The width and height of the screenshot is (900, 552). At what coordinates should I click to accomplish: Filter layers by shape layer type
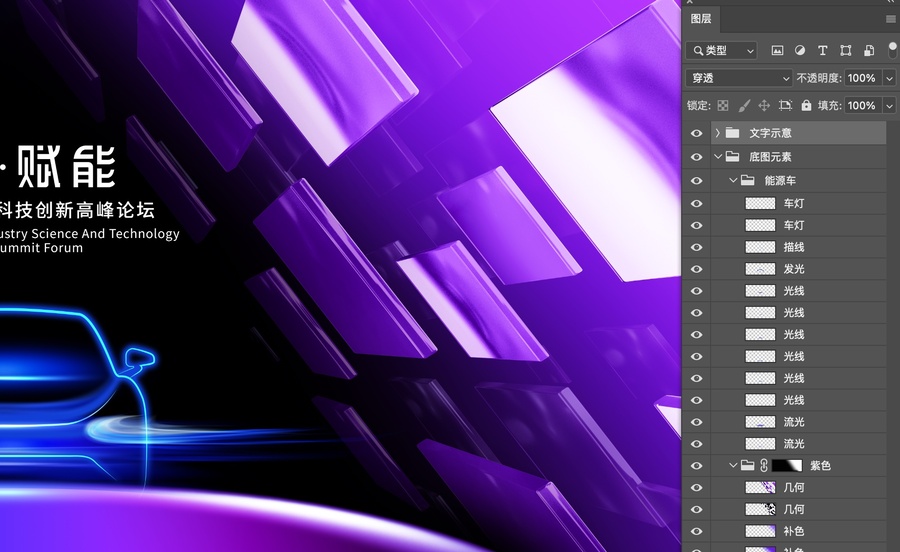(845, 50)
